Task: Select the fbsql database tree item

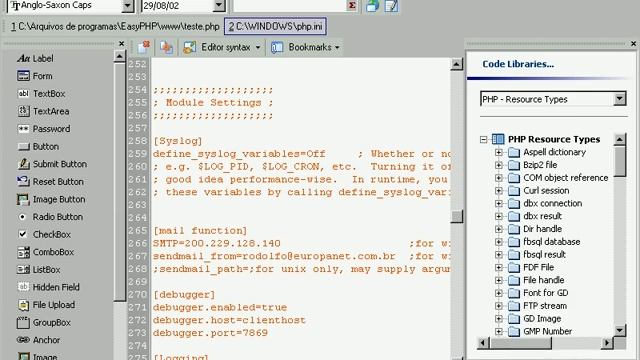Action: [551, 242]
